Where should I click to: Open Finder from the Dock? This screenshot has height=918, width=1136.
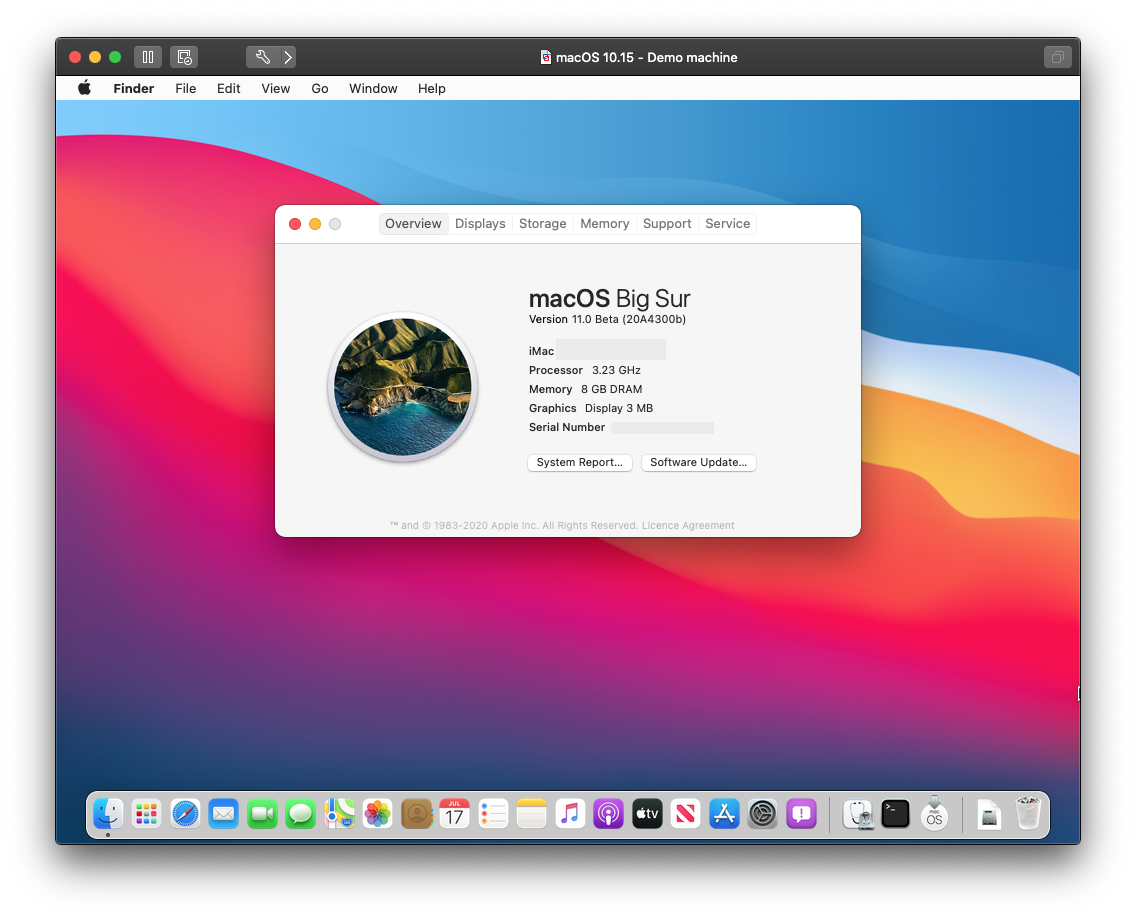(108, 814)
